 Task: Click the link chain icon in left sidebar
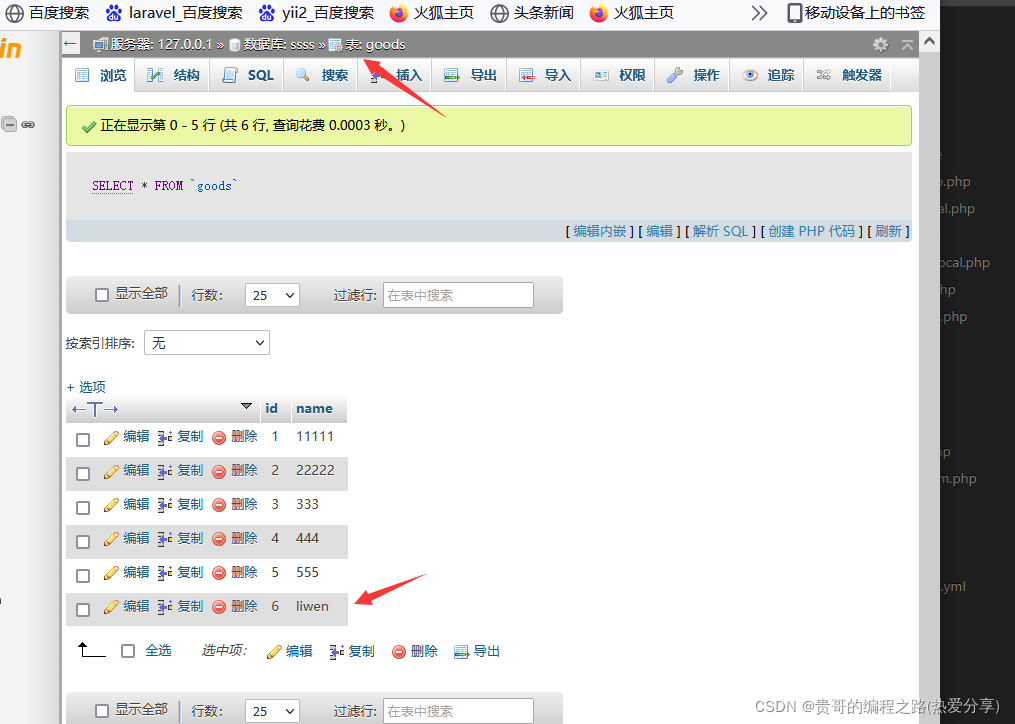[28, 124]
